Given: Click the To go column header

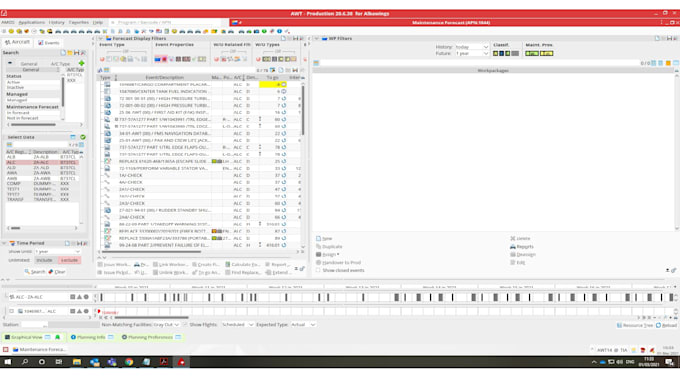Looking at the screenshot, I should click(x=272, y=78).
